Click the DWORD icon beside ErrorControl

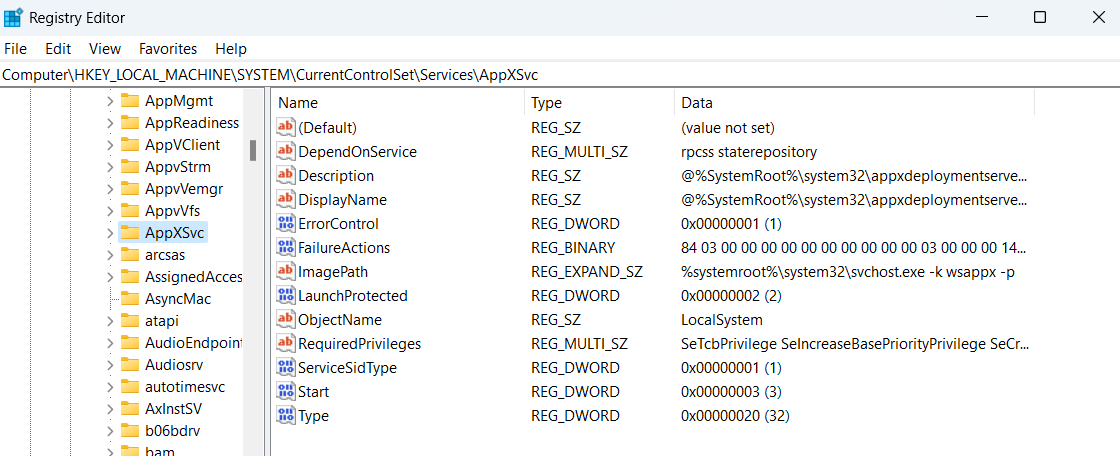pos(286,224)
